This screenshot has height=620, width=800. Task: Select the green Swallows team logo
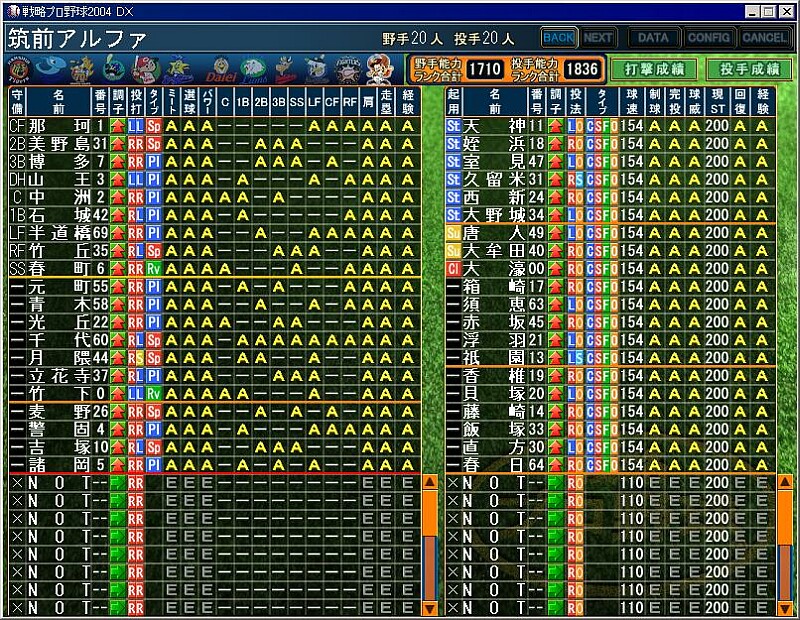pyautogui.click(x=113, y=69)
